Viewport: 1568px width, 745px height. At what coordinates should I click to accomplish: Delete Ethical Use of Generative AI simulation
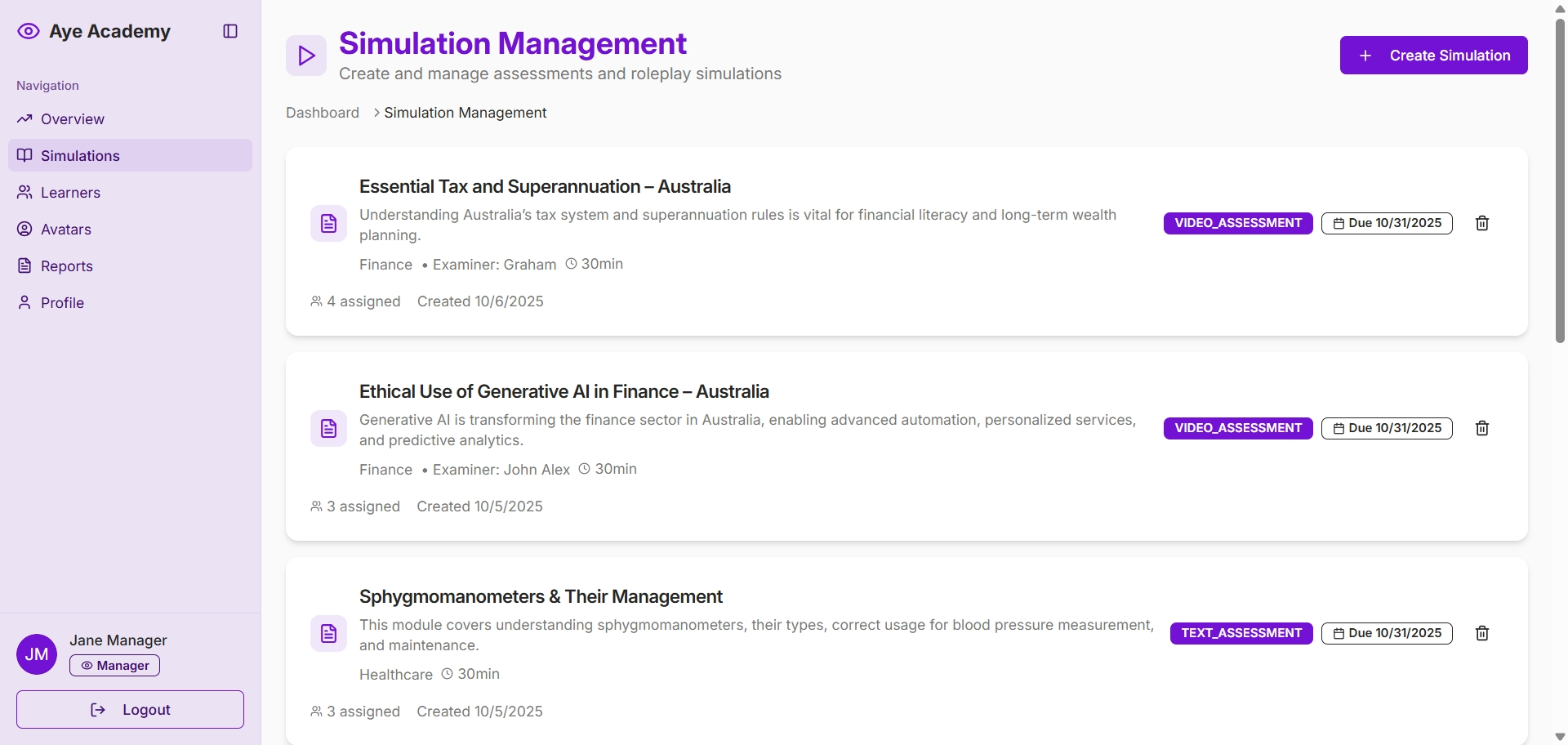(x=1482, y=428)
